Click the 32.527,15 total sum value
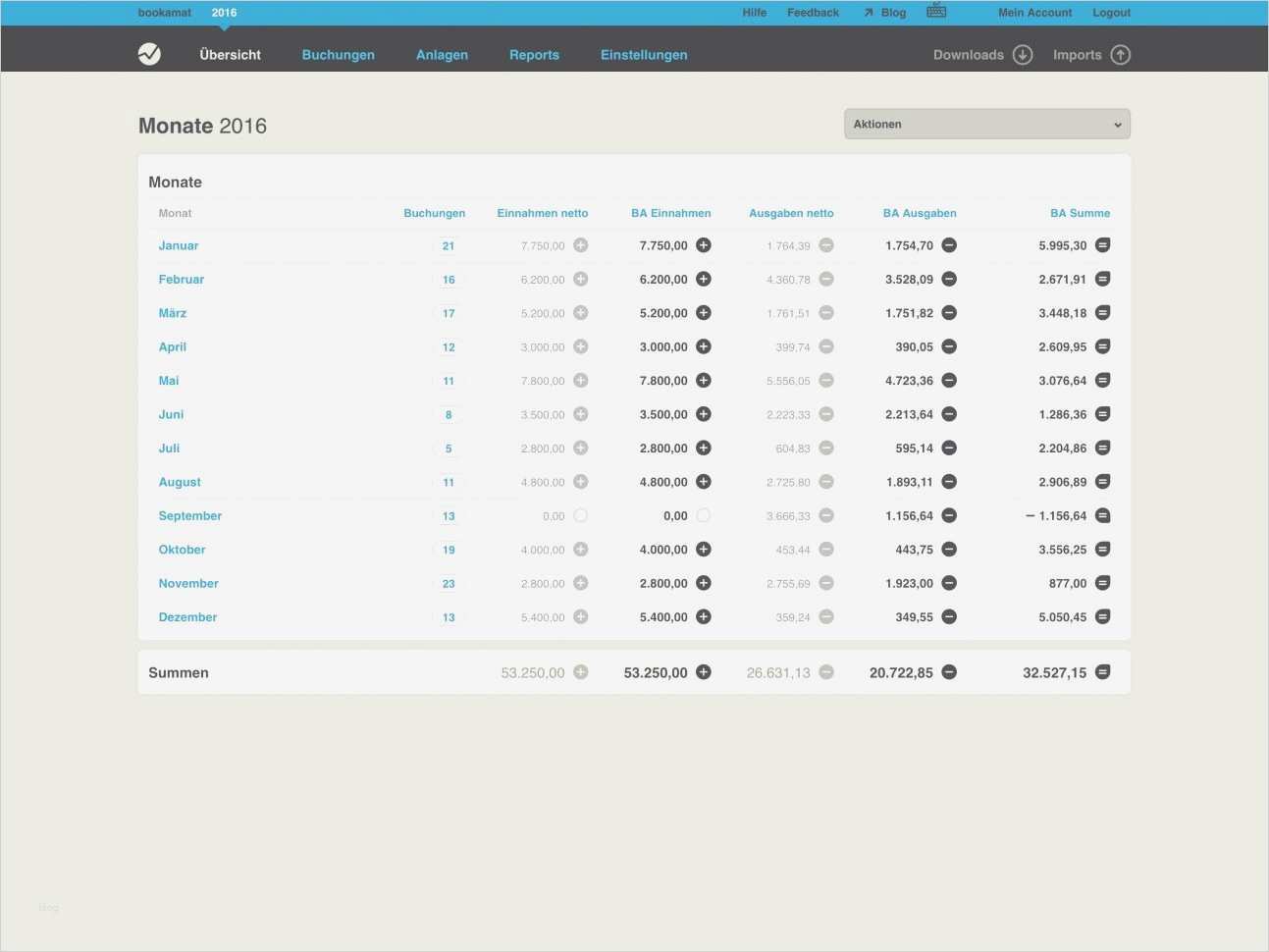Viewport: 1269px width, 952px height. (1055, 672)
